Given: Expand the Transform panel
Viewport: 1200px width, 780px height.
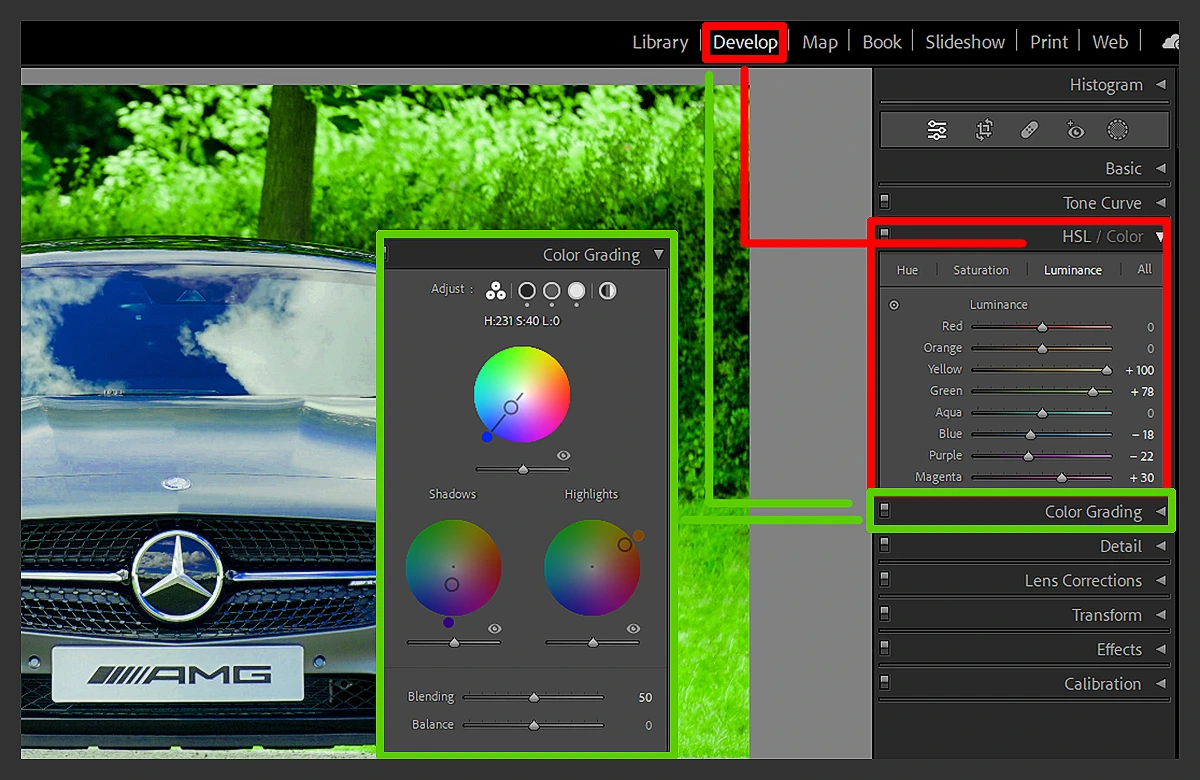Looking at the screenshot, I should coord(1161,615).
